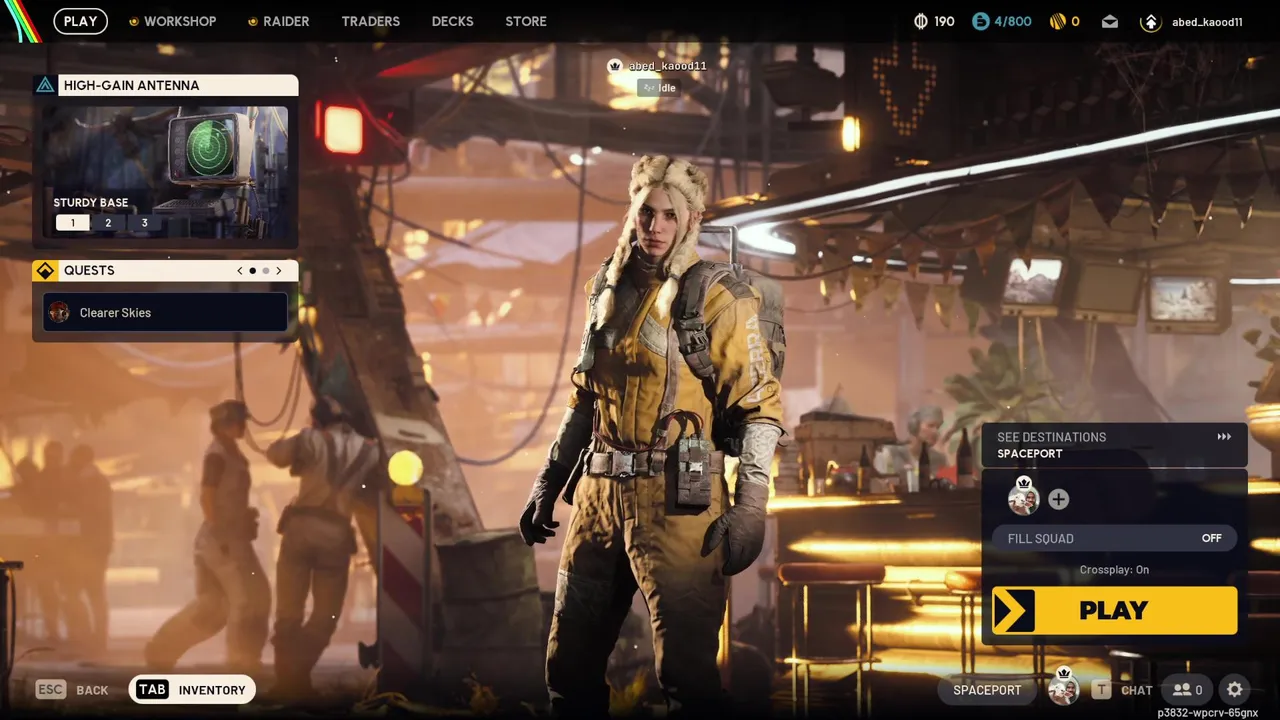The image size is (1280, 720).
Task: Open the Decks tab
Action: (x=452, y=21)
